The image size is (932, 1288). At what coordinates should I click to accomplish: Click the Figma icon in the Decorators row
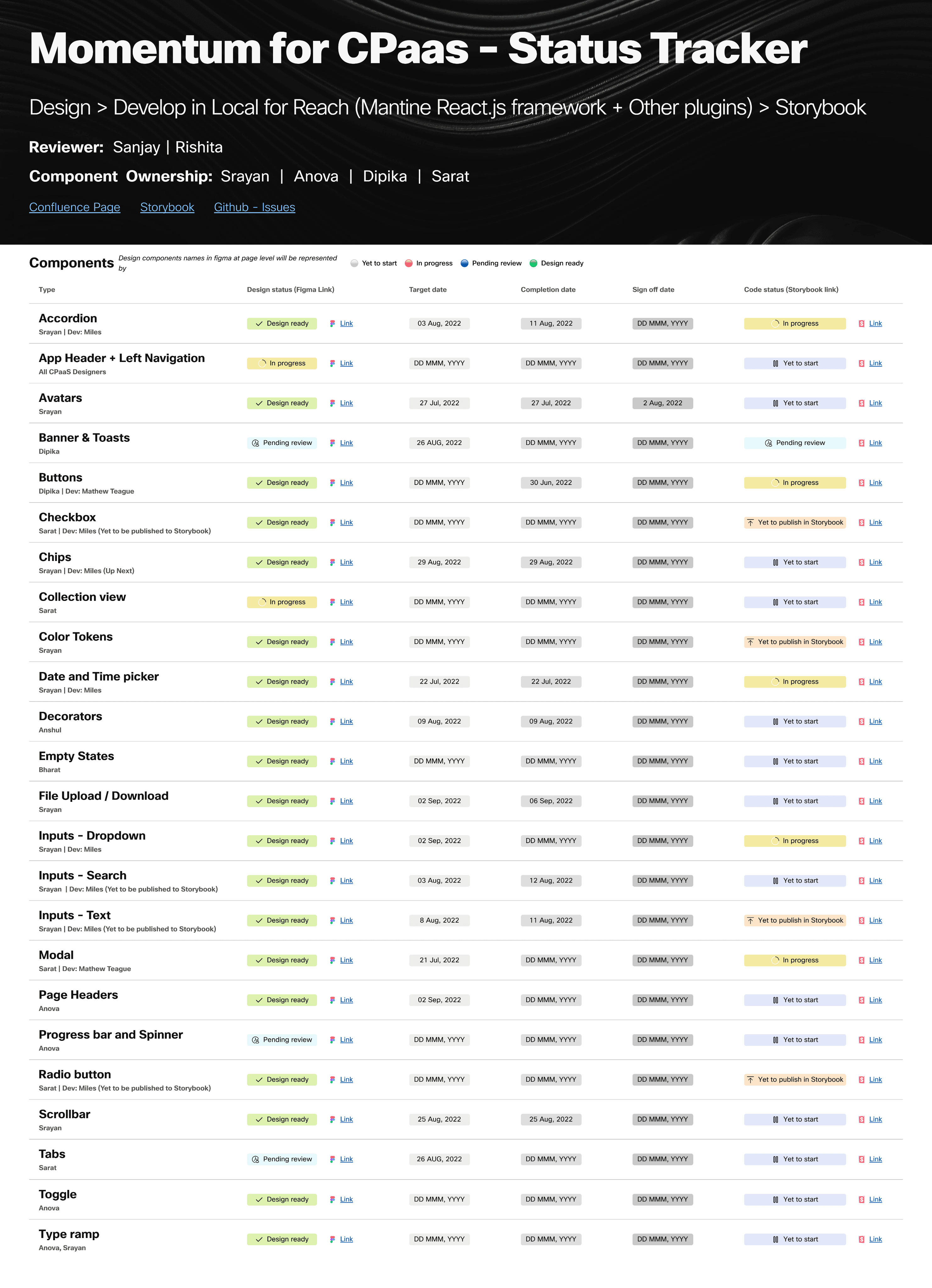[x=332, y=721]
